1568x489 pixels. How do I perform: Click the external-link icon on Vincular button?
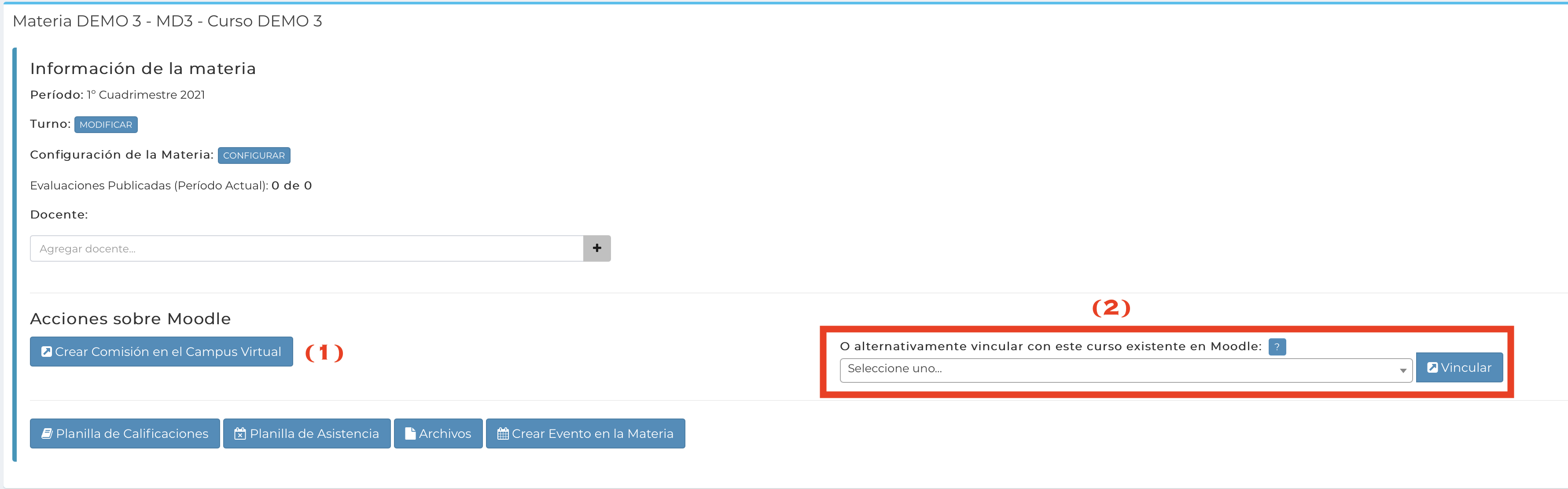pyautogui.click(x=1432, y=367)
